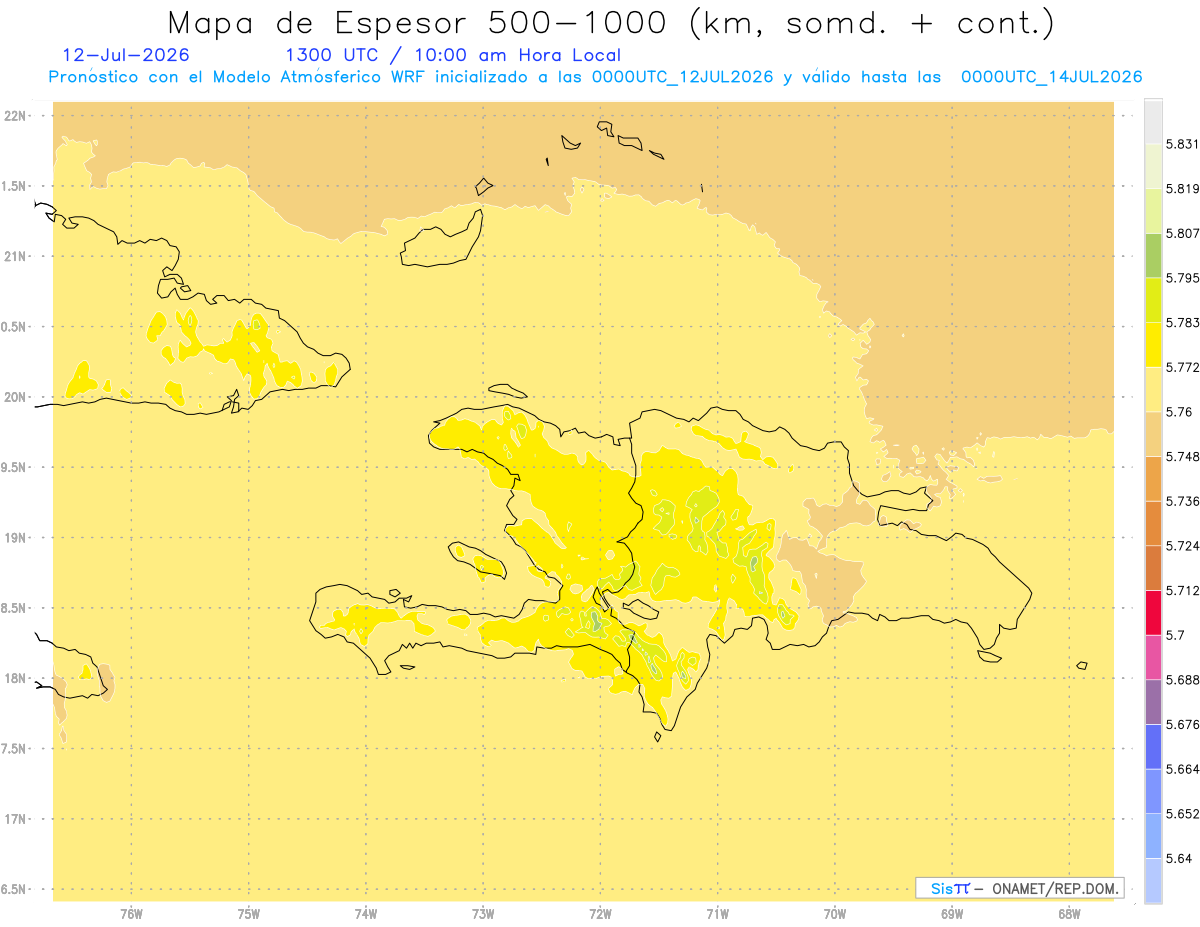Click legend value 5.652
This screenshot has width=1200, height=927.
[x=1182, y=814]
